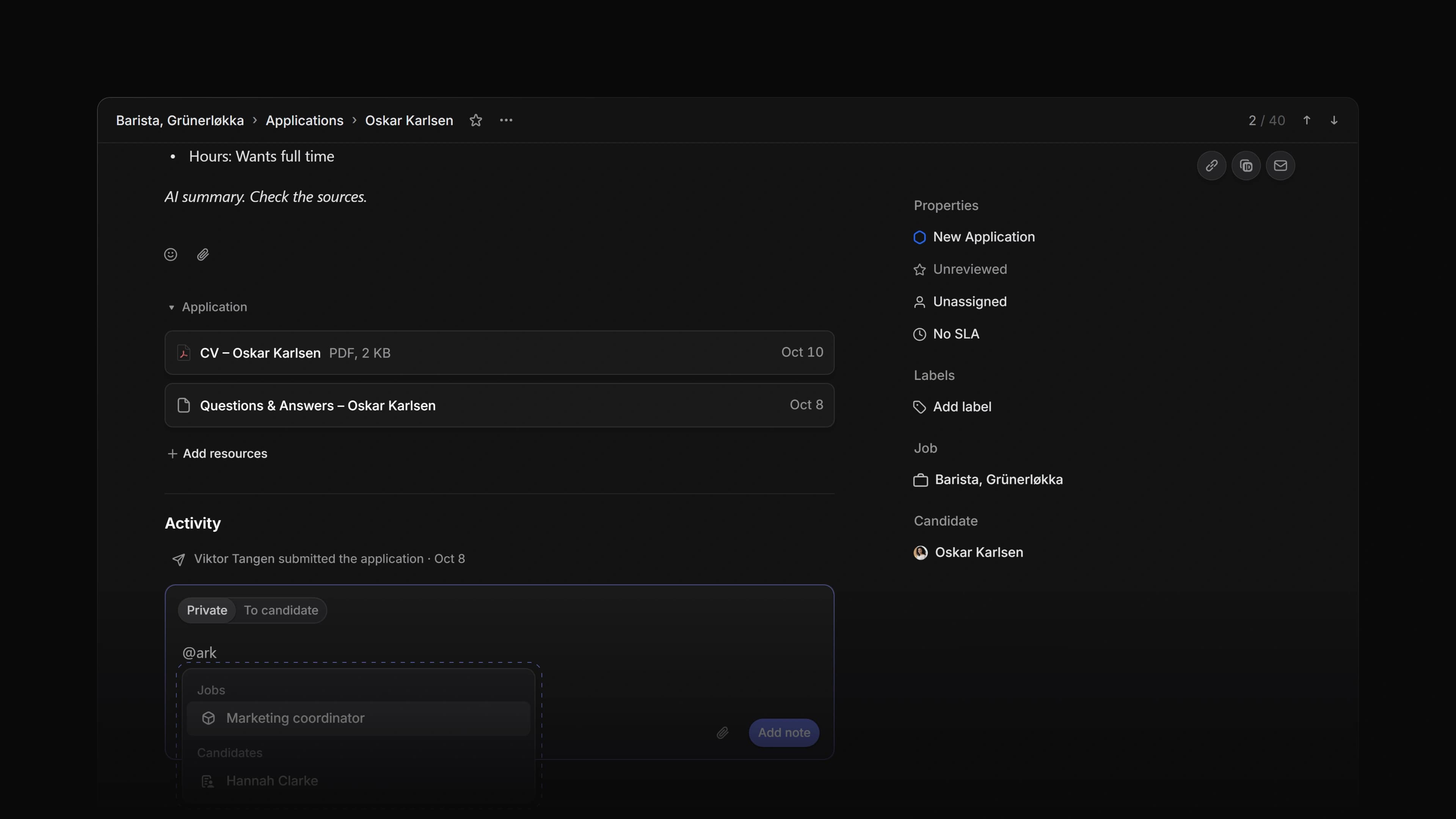Click Viktor Tangen submitted activity entry
Image resolution: width=1456 pixels, height=819 pixels.
tap(318, 559)
